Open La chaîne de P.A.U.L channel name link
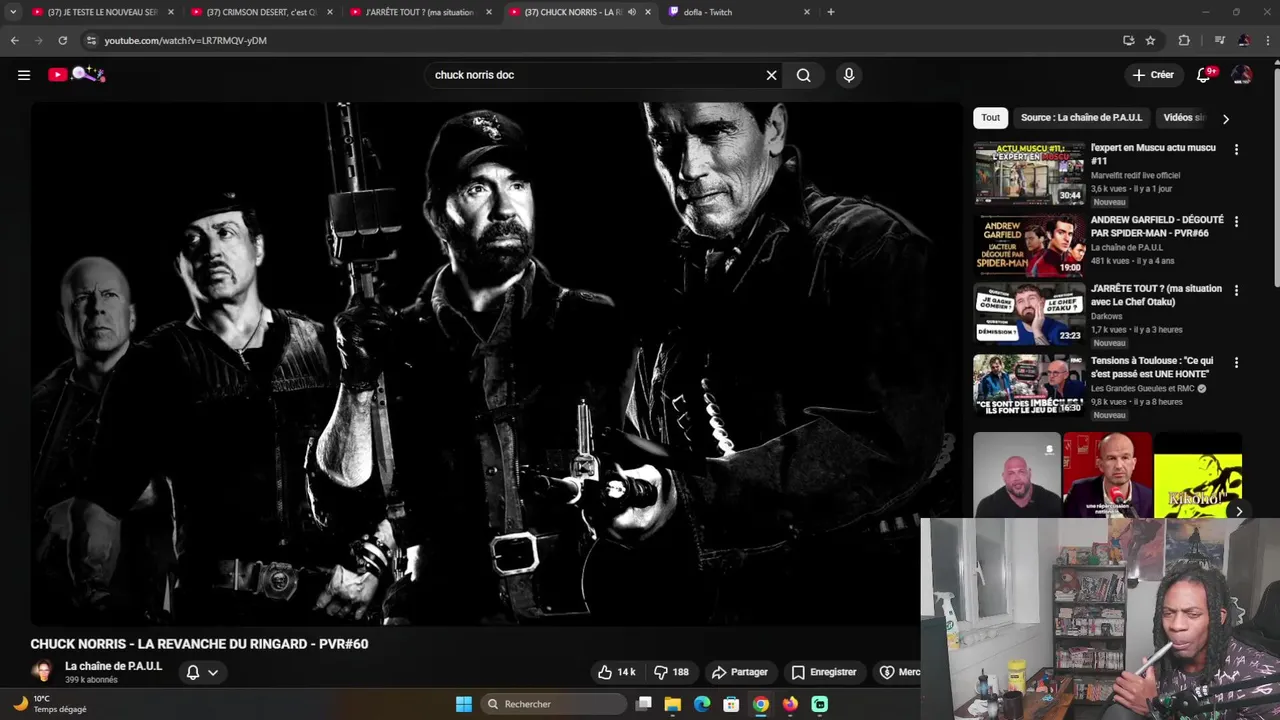1280x720 pixels. click(113, 666)
